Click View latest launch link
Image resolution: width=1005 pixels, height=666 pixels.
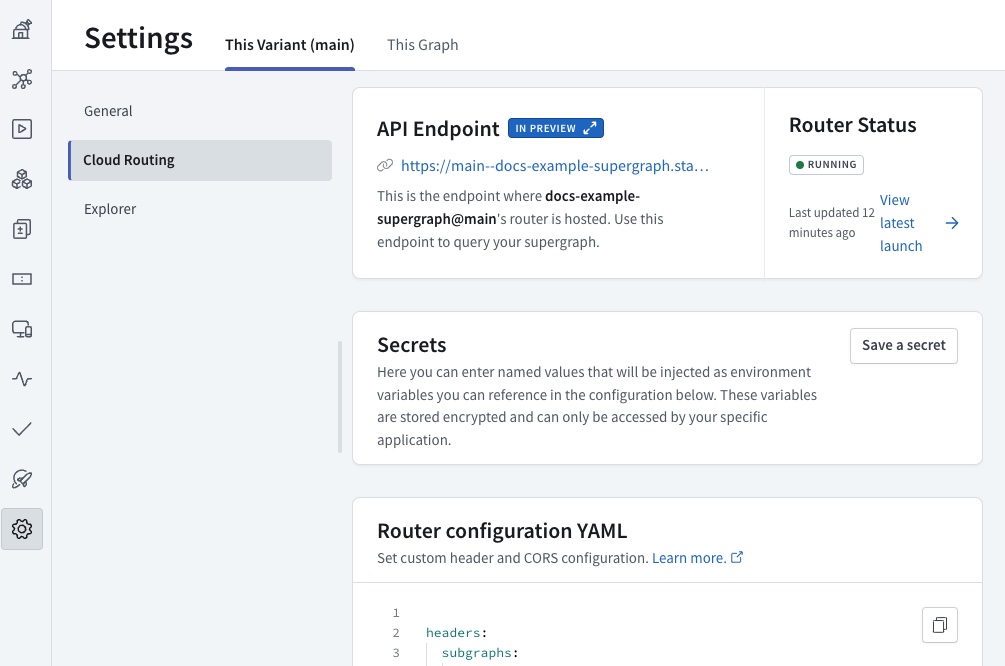(901, 223)
